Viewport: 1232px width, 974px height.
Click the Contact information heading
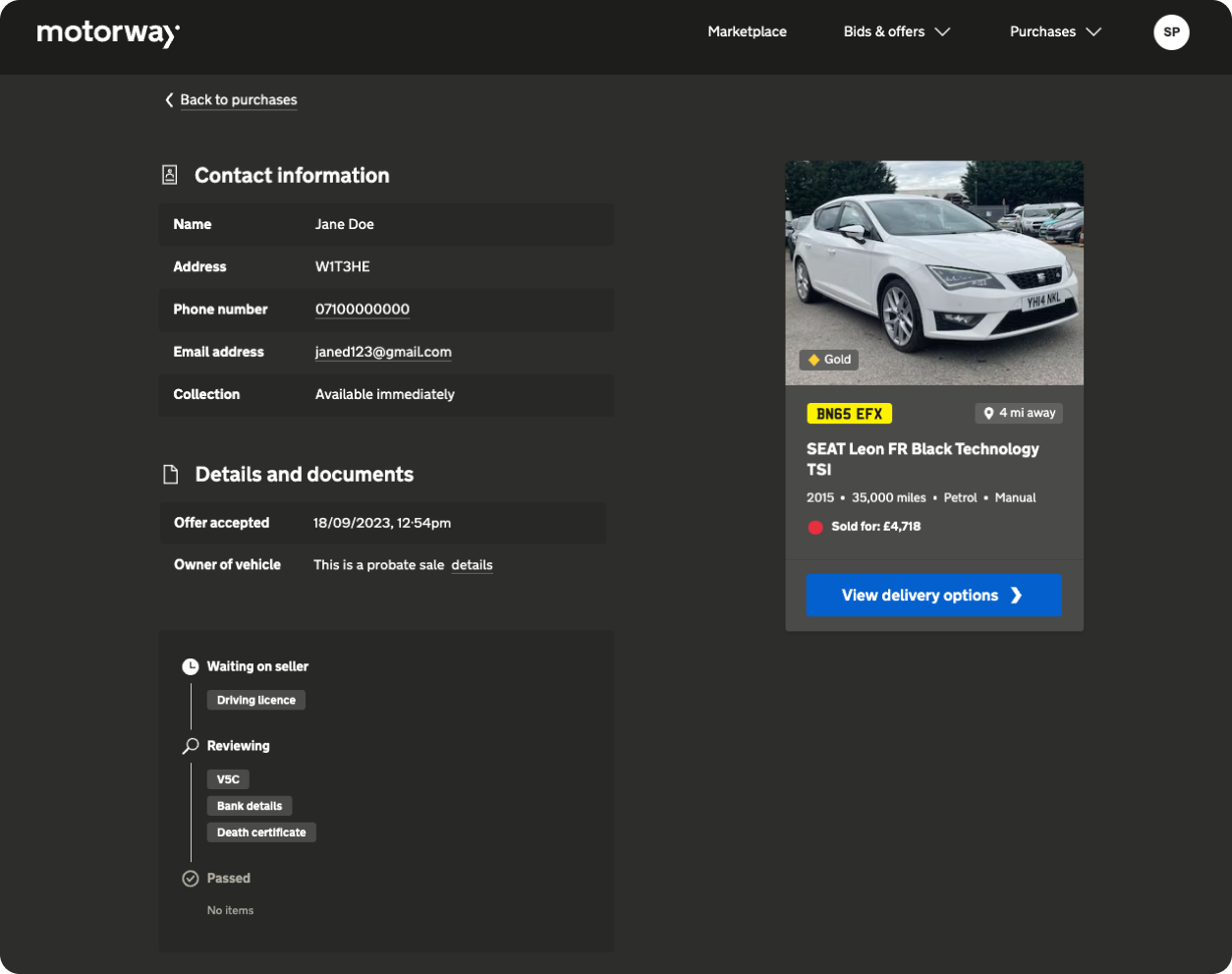click(x=292, y=175)
